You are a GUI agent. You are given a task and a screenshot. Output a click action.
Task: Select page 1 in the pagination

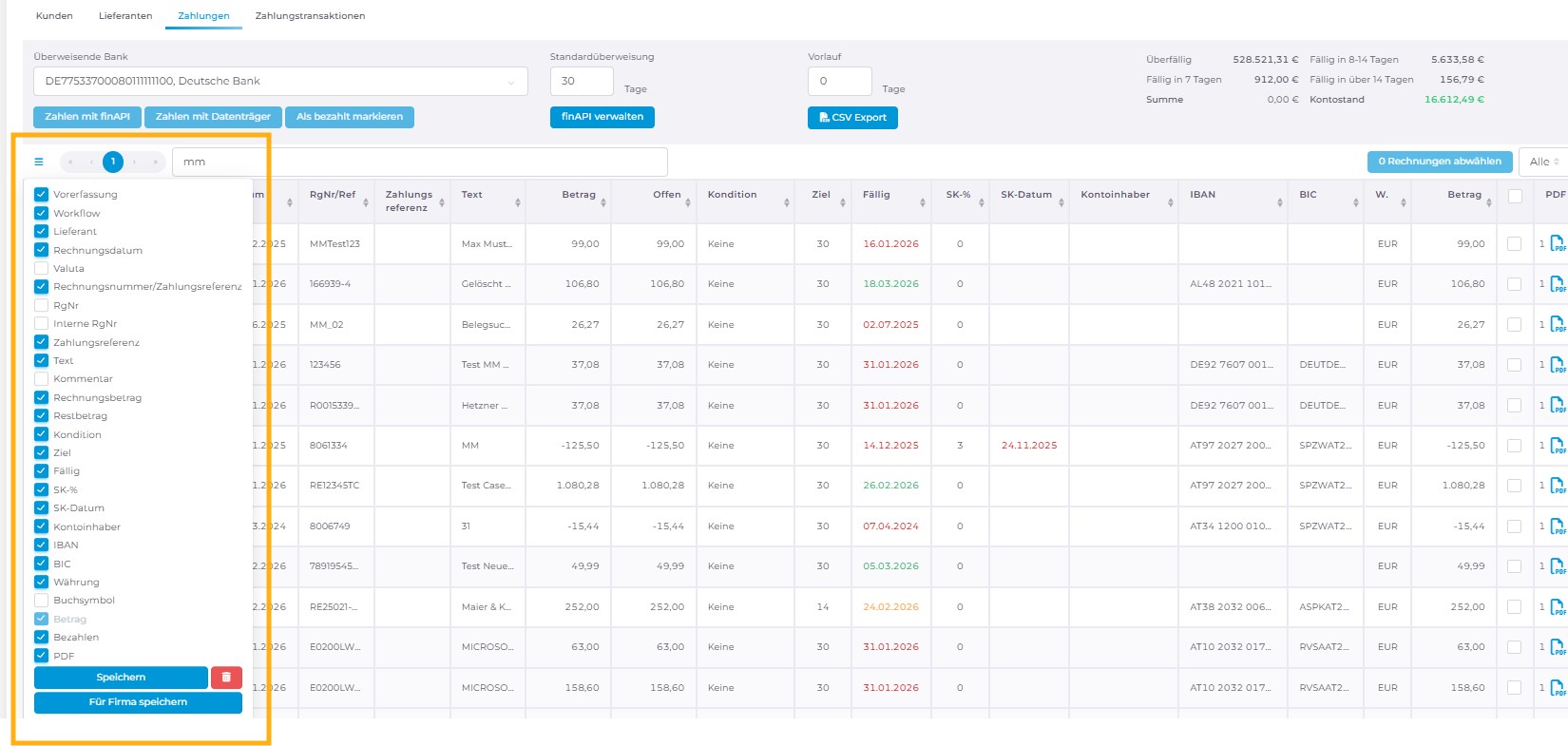[113, 162]
